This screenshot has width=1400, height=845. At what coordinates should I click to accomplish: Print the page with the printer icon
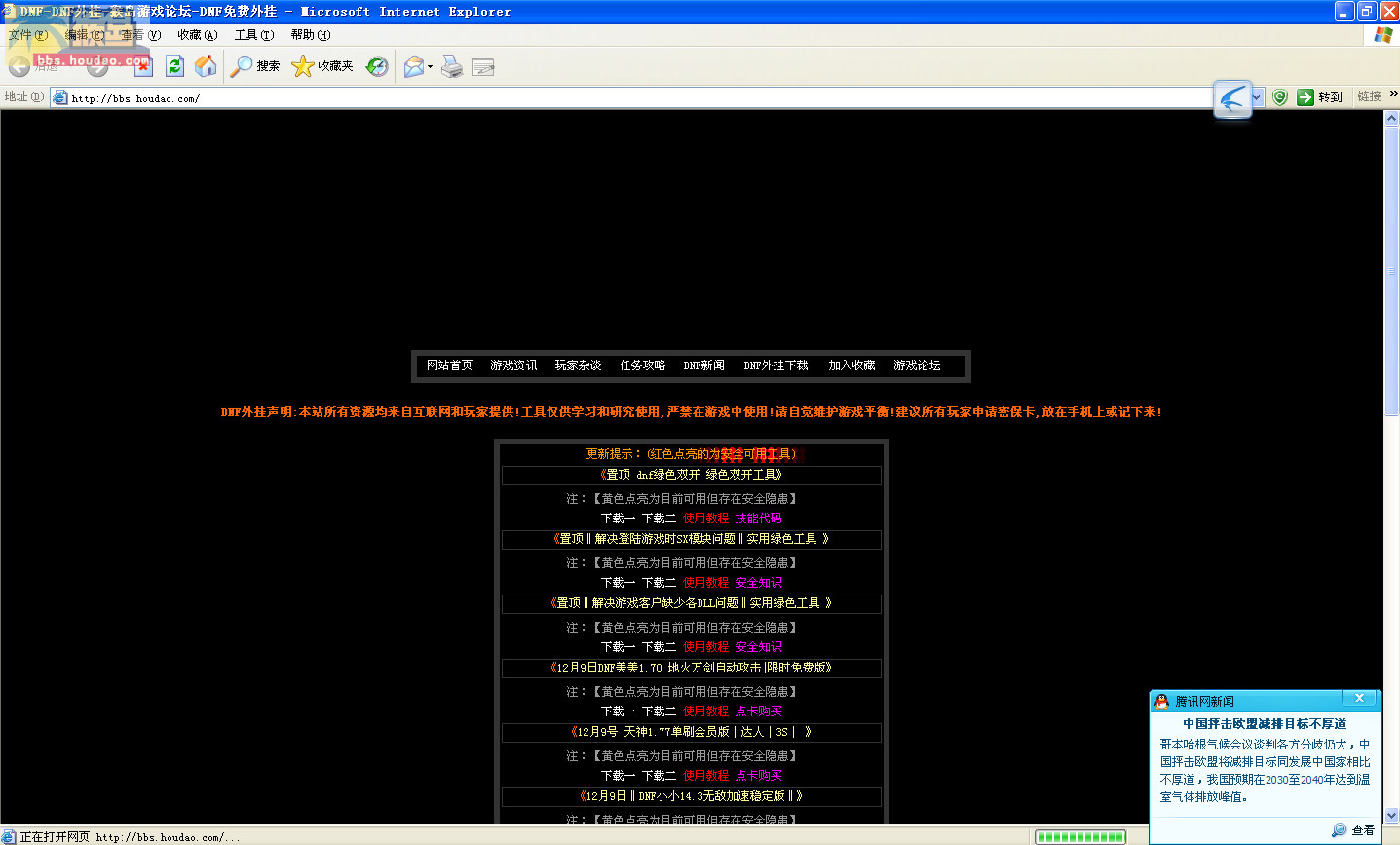452,66
